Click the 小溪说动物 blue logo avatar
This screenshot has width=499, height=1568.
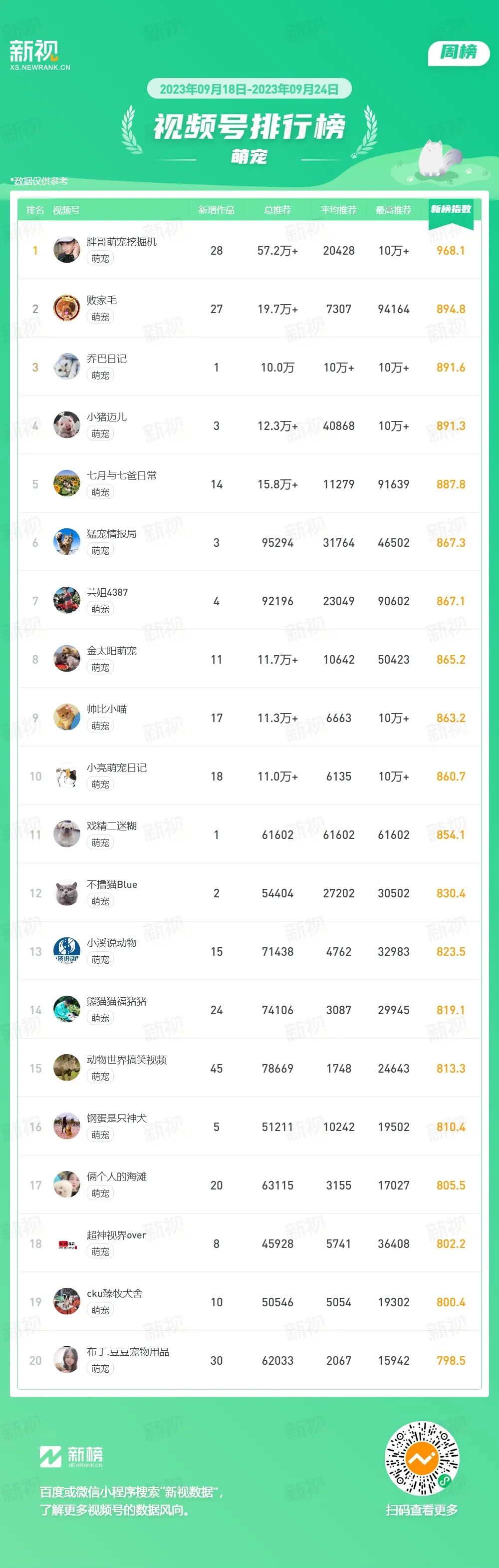click(66, 951)
